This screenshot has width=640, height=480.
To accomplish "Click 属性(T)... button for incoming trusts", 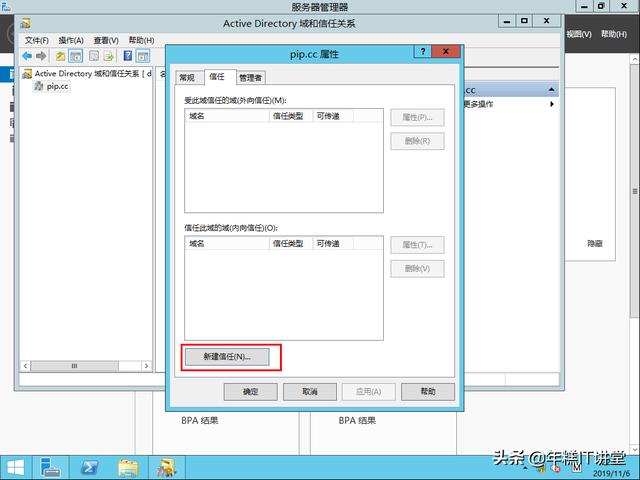I will click(x=417, y=245).
